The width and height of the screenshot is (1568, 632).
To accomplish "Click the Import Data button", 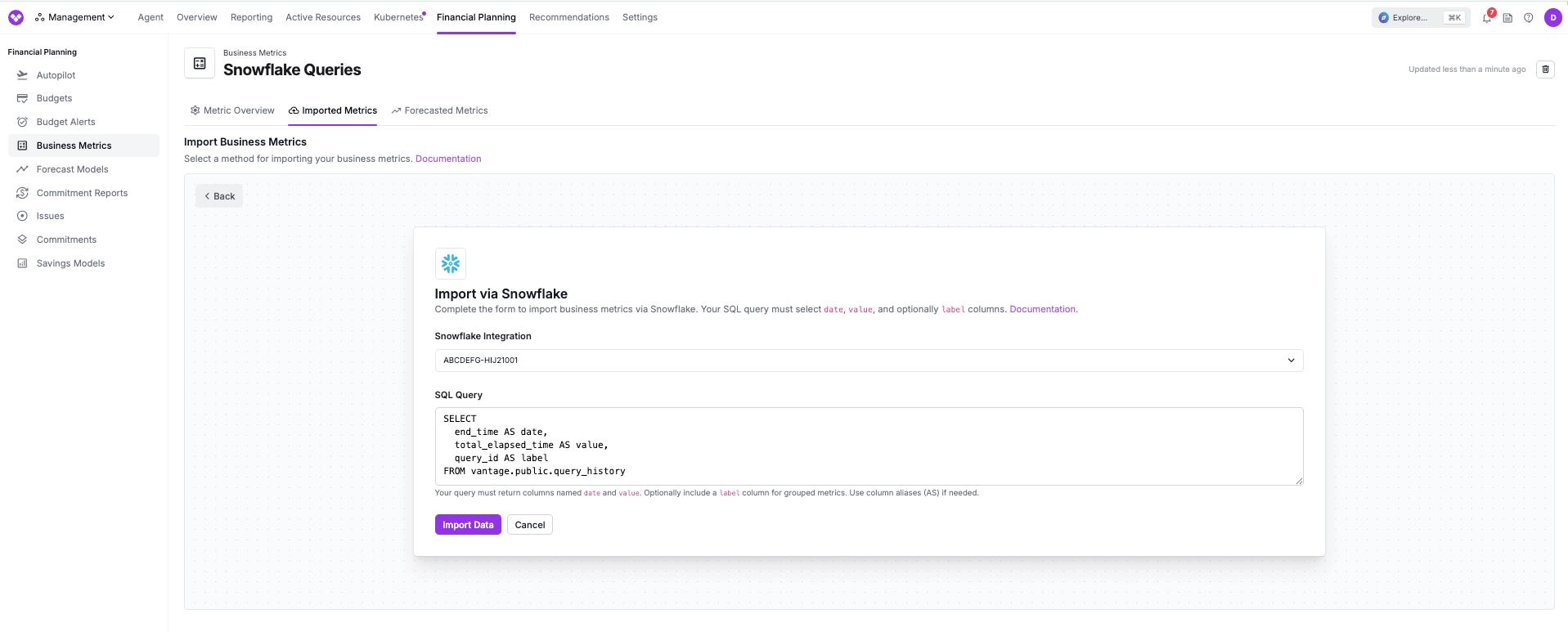I will pyautogui.click(x=468, y=525).
